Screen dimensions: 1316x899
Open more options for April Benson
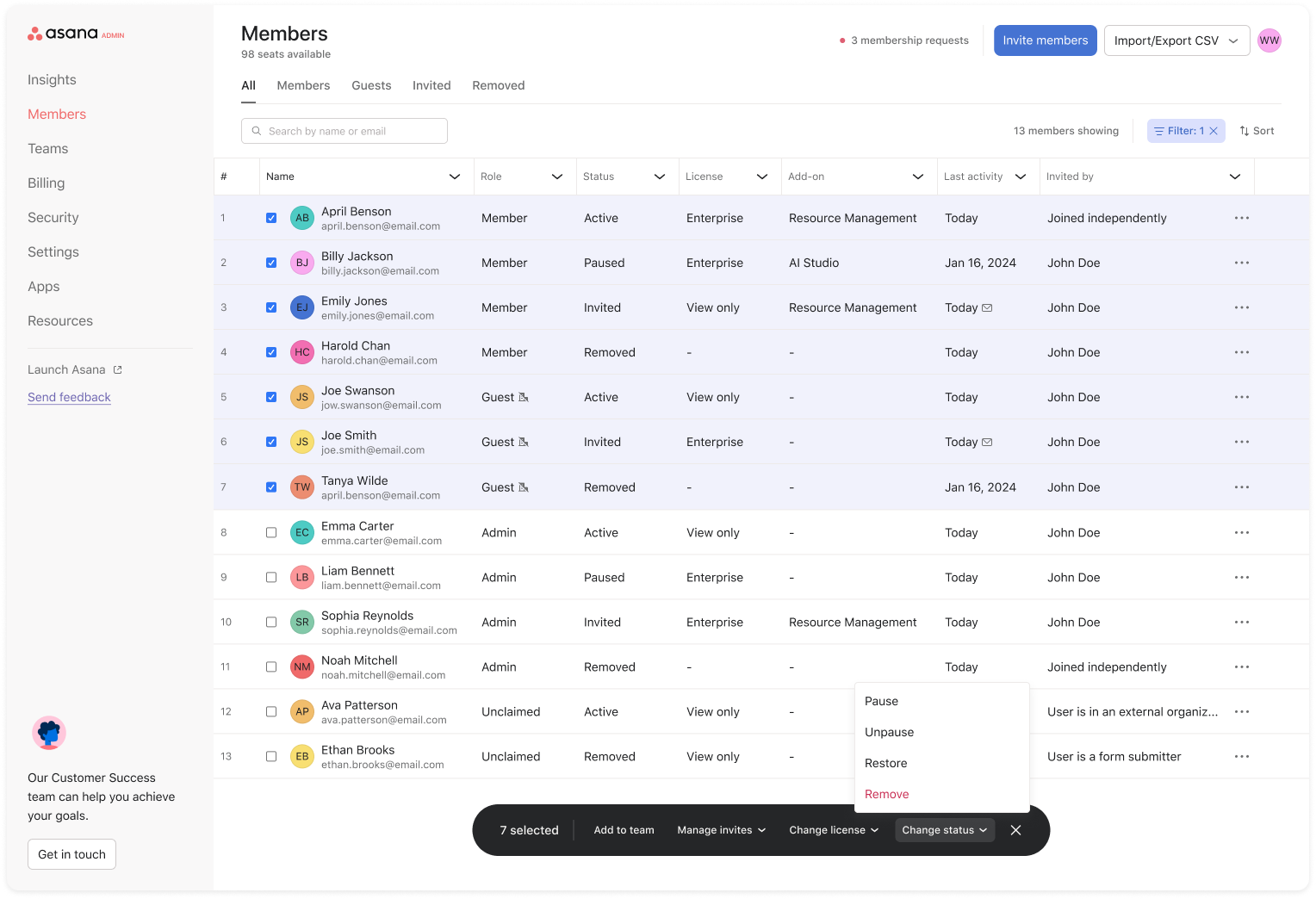click(1241, 218)
